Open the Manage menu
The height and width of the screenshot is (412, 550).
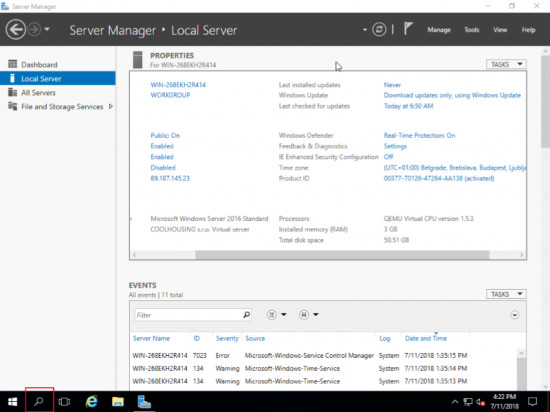(439, 30)
